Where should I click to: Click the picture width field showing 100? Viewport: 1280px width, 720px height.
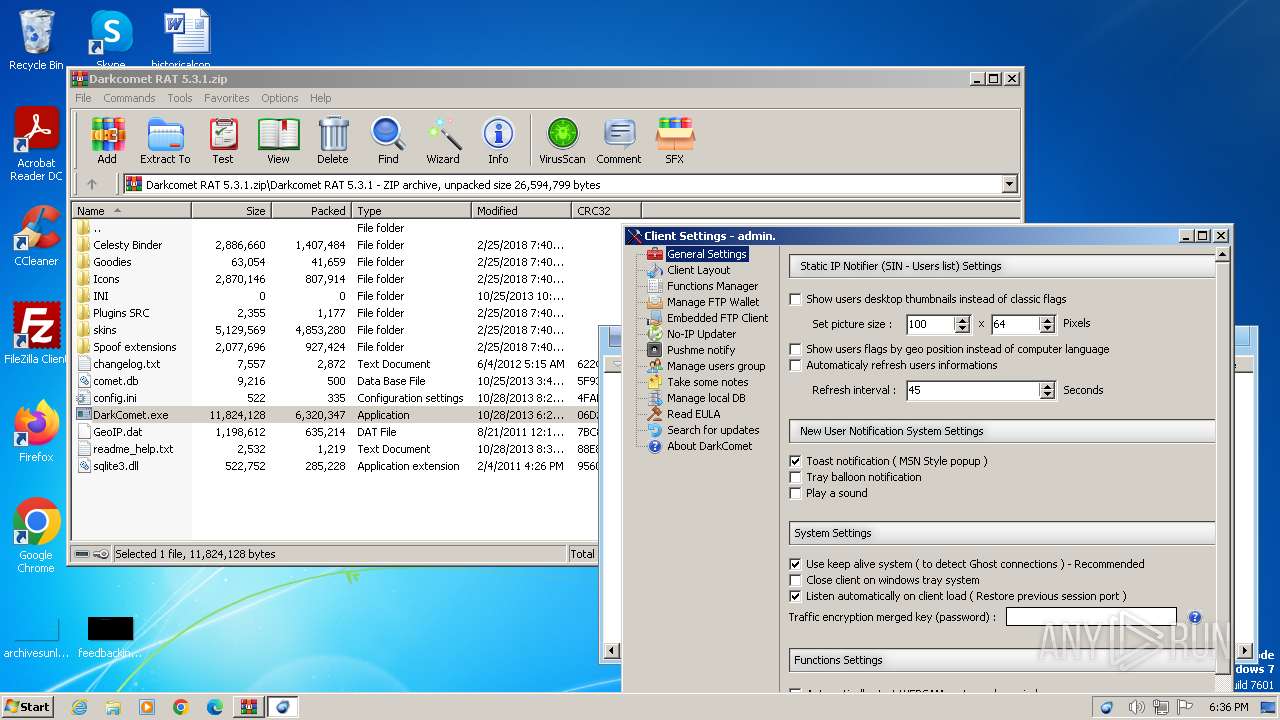click(930, 324)
